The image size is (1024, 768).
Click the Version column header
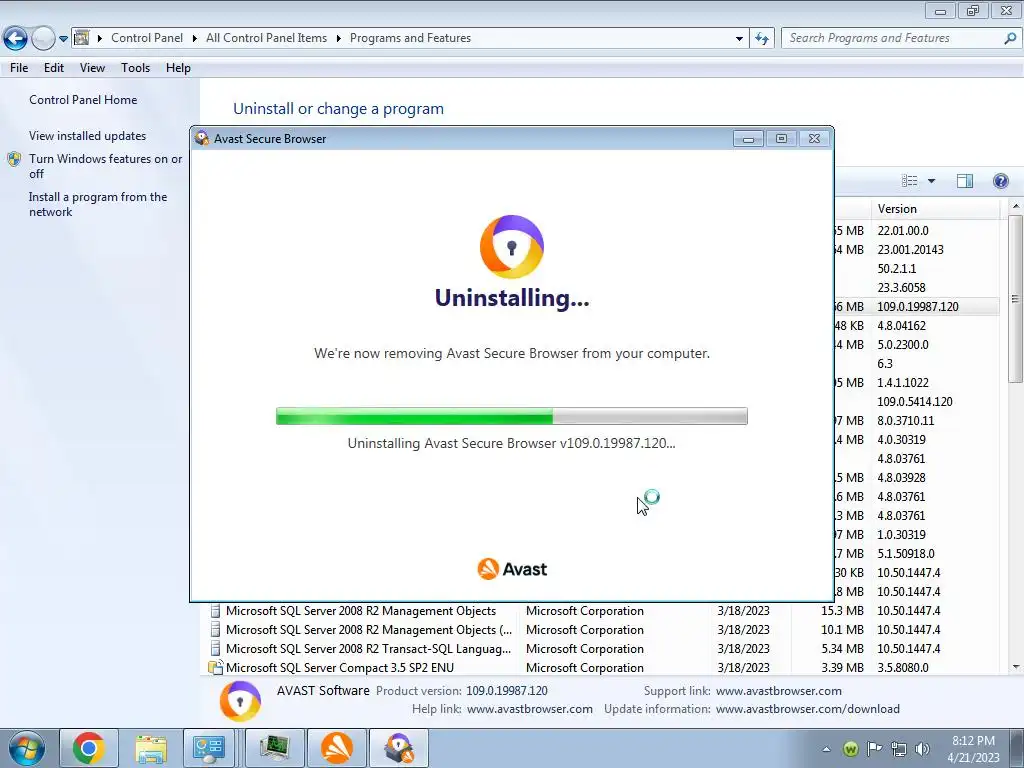935,209
